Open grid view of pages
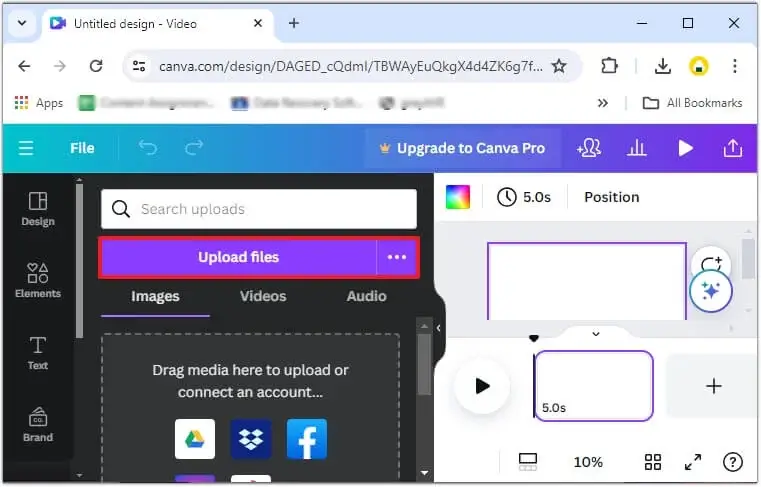 pos(653,462)
